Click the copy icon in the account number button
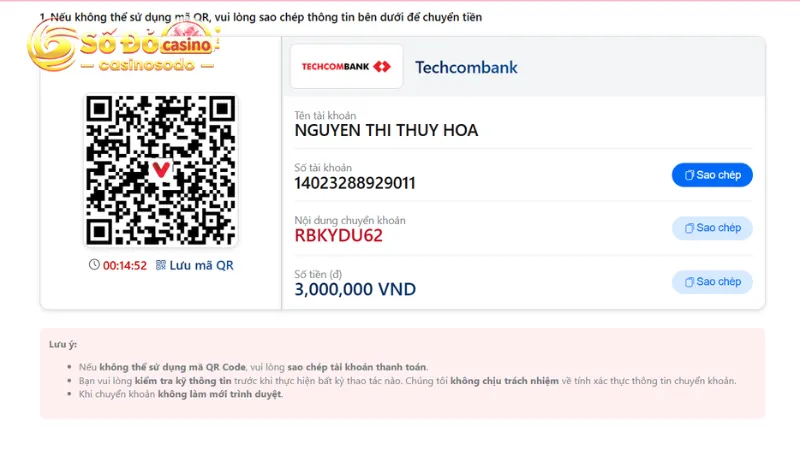The width and height of the screenshot is (800, 450). click(689, 175)
